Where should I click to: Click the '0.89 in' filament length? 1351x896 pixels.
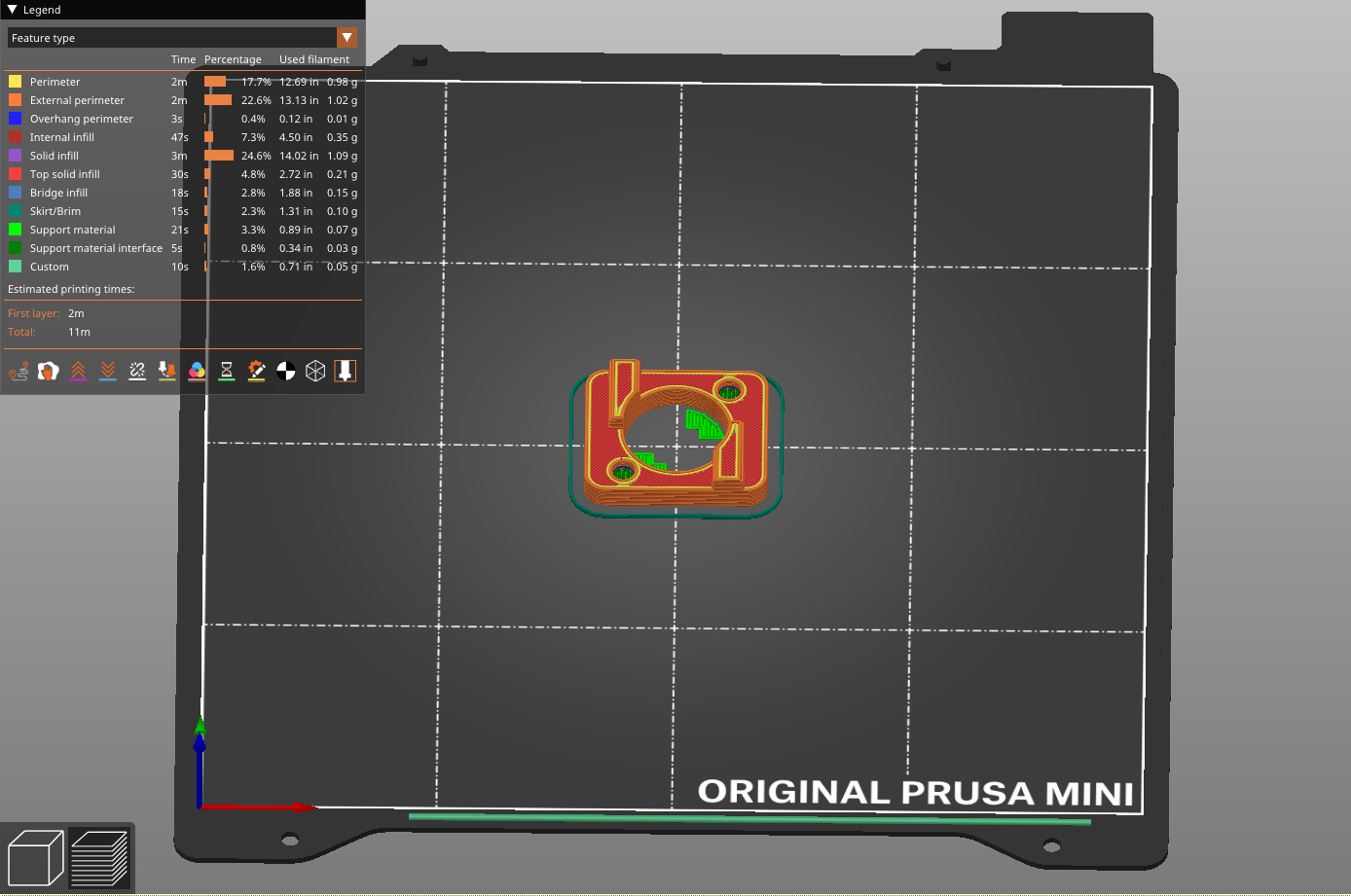click(296, 230)
